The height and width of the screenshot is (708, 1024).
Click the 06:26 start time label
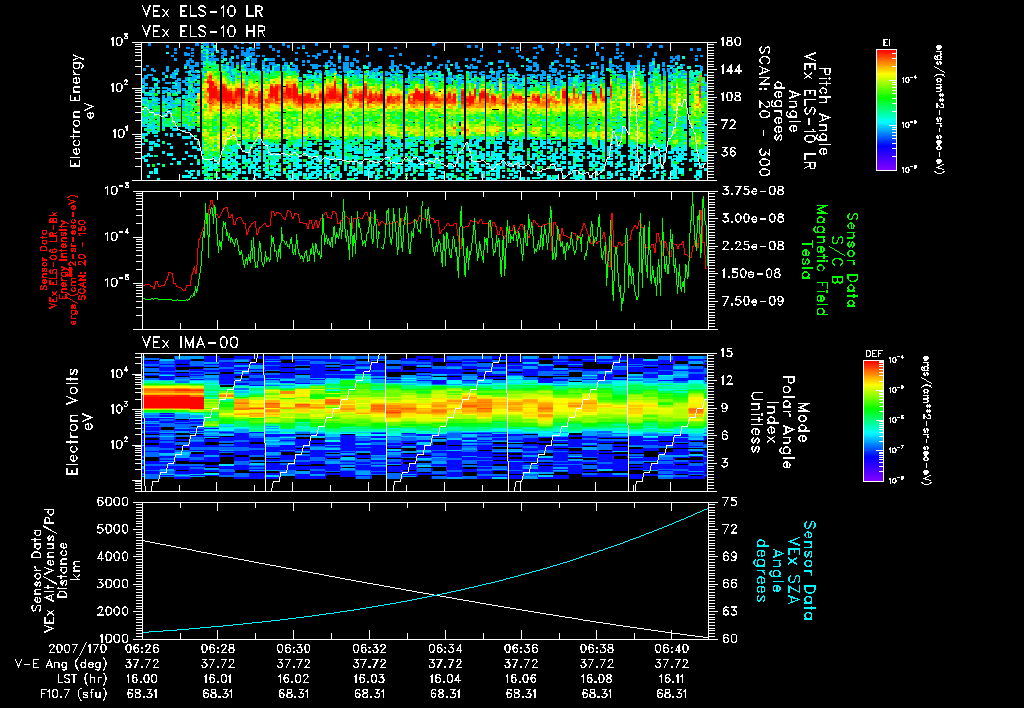[x=142, y=650]
